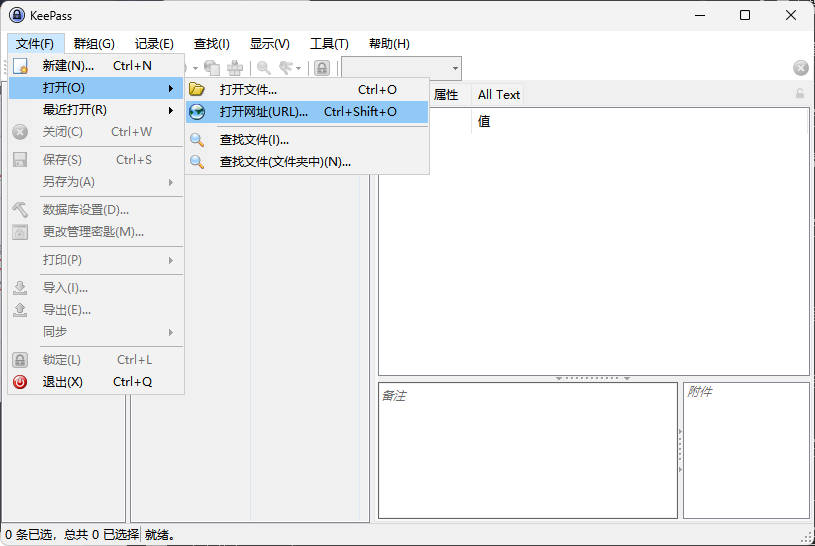Click the red power icon beside 退出(X)
Screen dimensions: 815x546
tap(20, 382)
